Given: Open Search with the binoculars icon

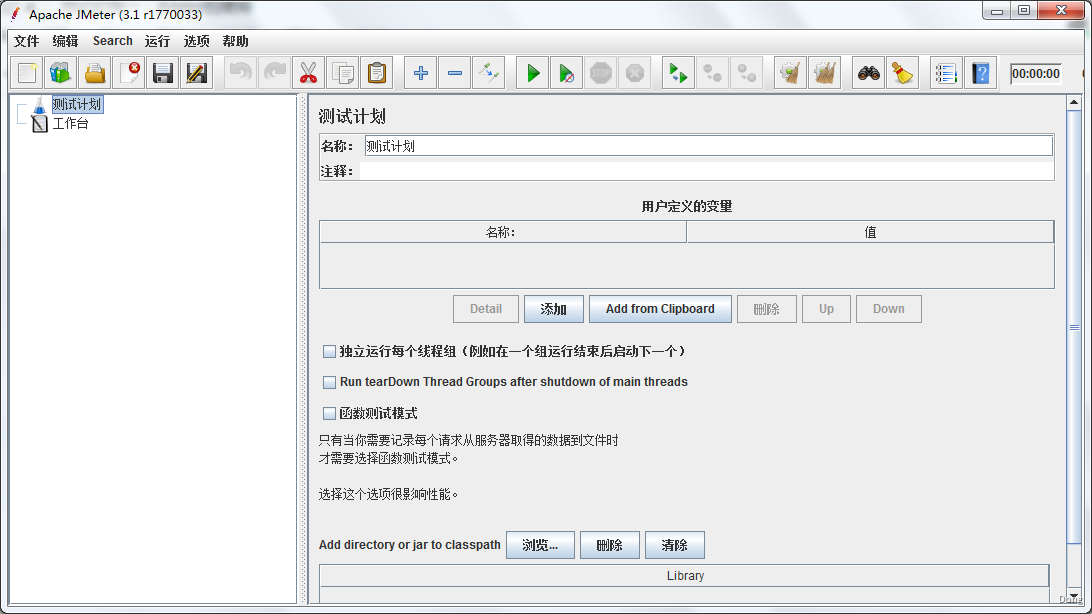Looking at the screenshot, I should tap(868, 73).
